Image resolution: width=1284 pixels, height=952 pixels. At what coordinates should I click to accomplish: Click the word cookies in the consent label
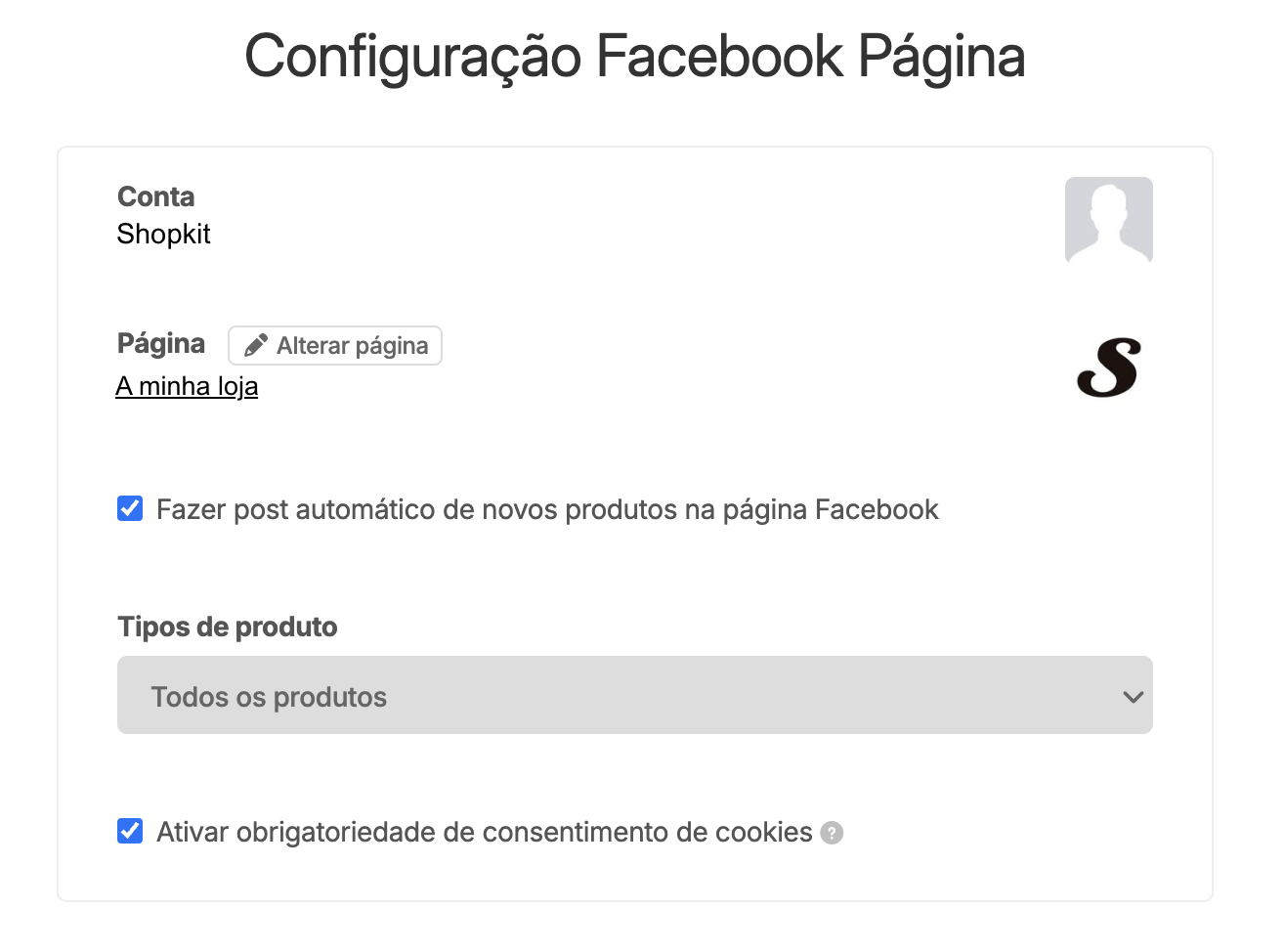[x=763, y=833]
